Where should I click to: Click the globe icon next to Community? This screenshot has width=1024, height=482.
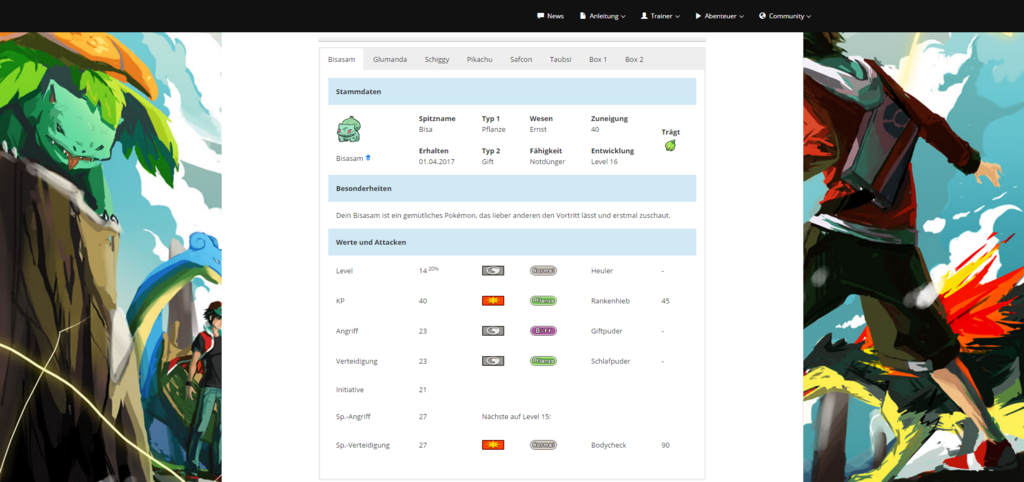click(x=762, y=16)
